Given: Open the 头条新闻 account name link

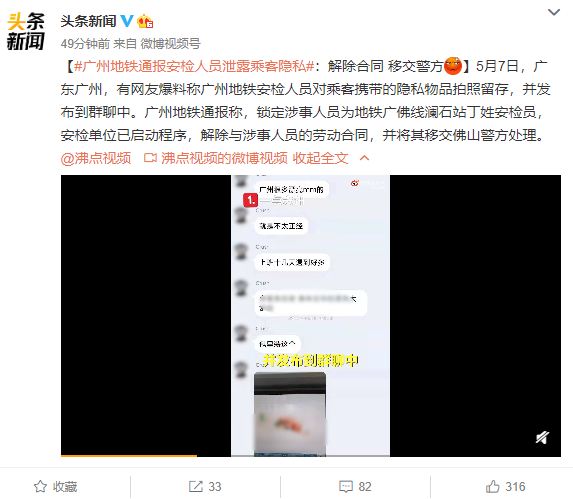Looking at the screenshot, I should click(88, 21).
